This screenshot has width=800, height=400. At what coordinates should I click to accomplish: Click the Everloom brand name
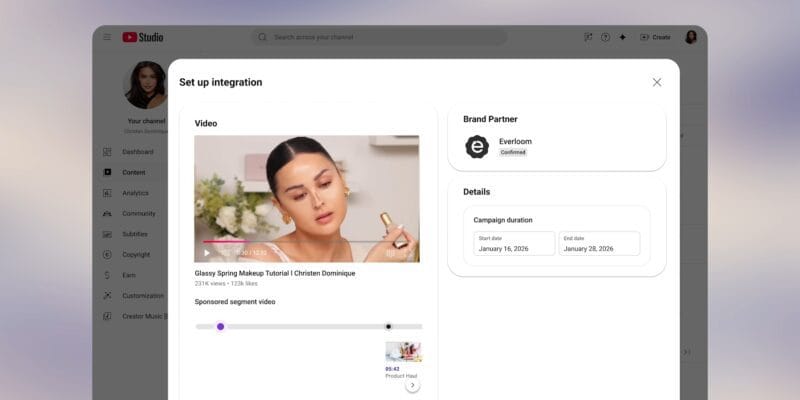pos(515,141)
